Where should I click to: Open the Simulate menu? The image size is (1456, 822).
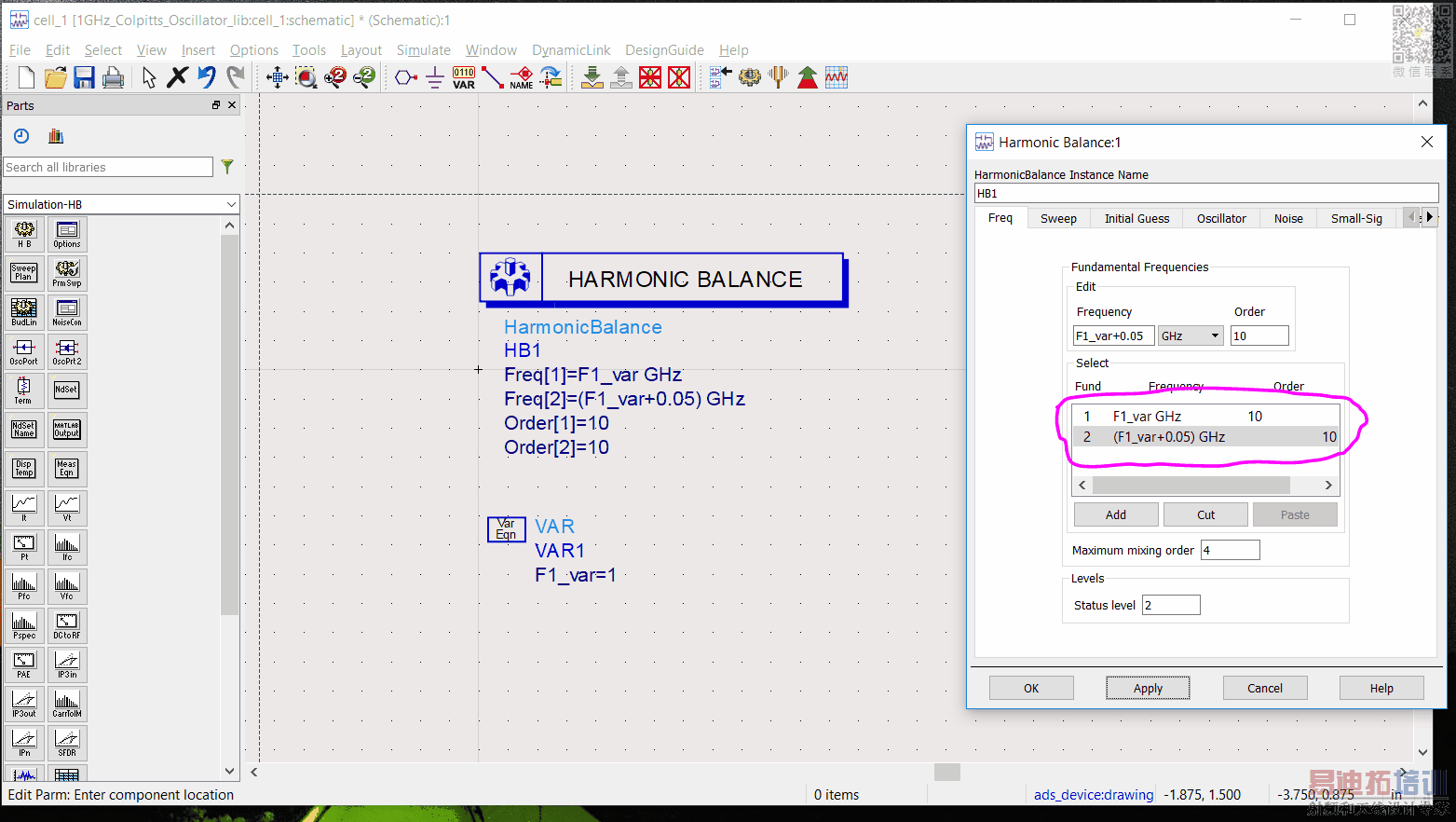click(x=423, y=50)
